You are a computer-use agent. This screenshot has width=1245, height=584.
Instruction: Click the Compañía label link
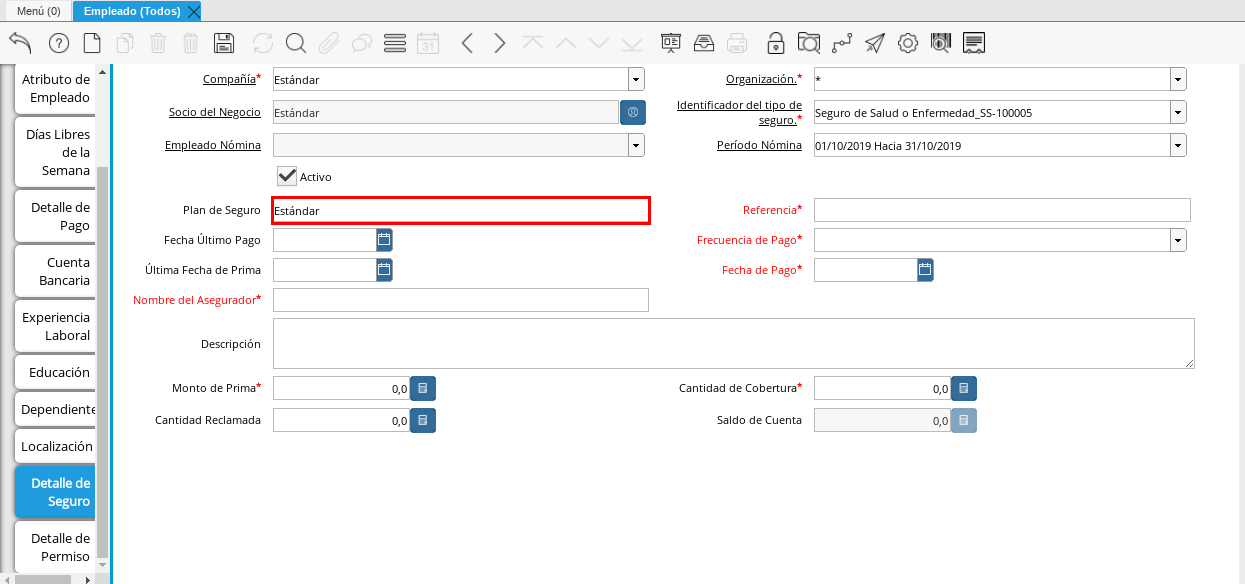click(229, 79)
